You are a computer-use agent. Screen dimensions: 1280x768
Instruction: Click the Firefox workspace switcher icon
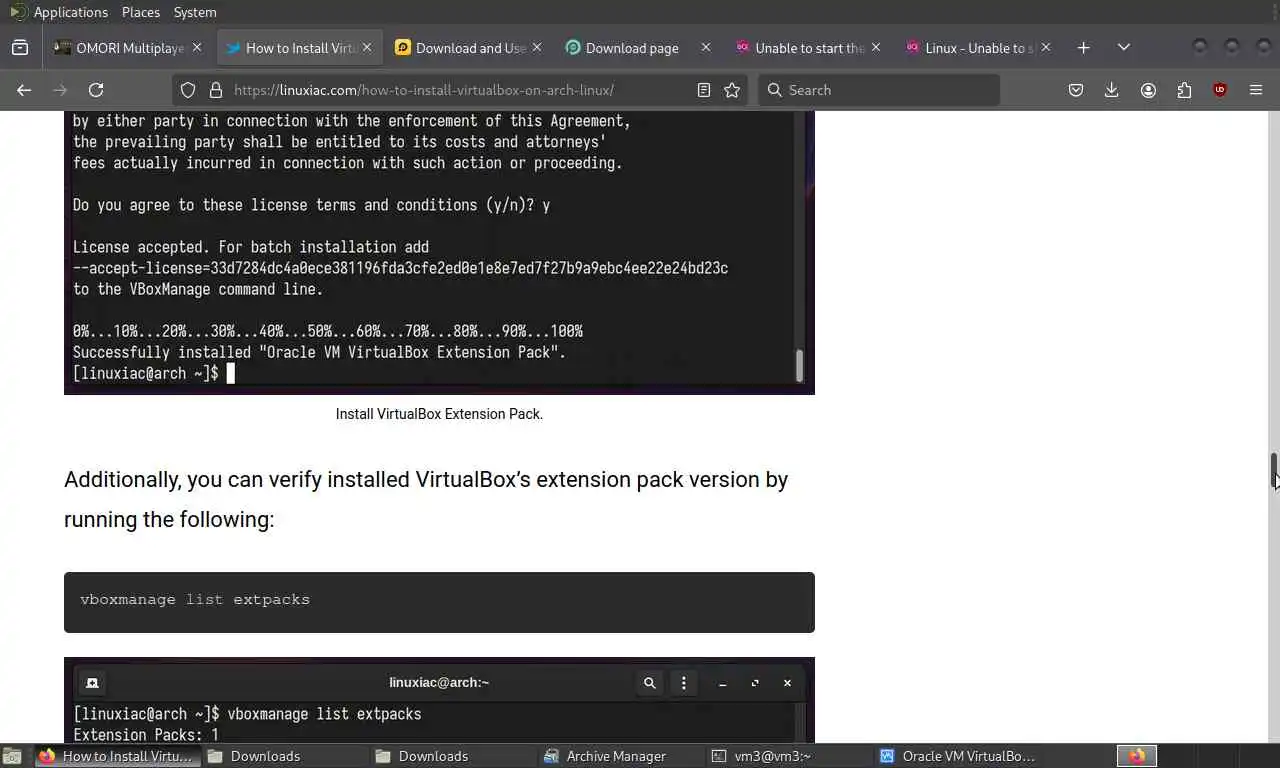pyautogui.click(x=1137, y=756)
